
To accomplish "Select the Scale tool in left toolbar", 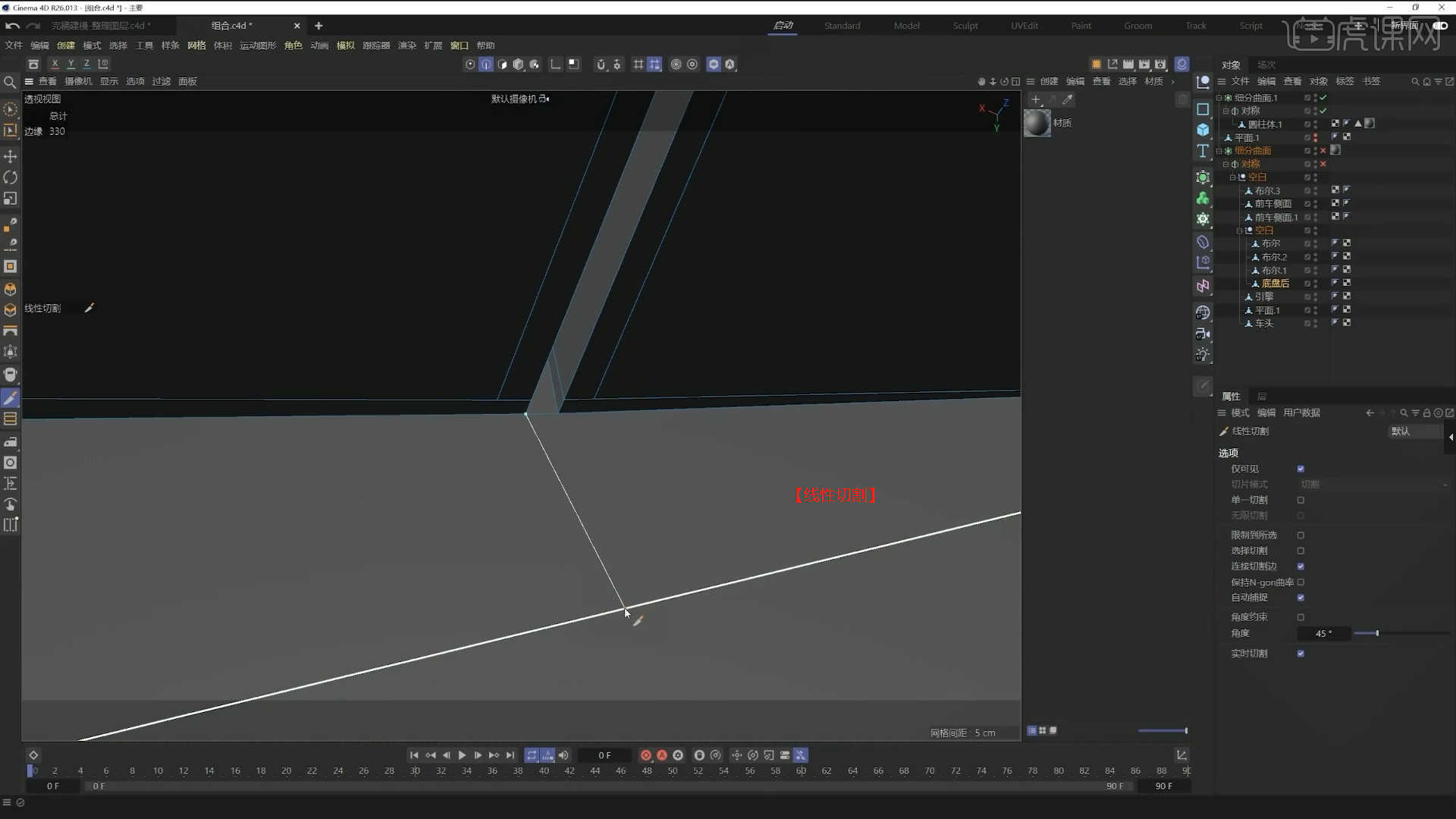I will tap(11, 199).
